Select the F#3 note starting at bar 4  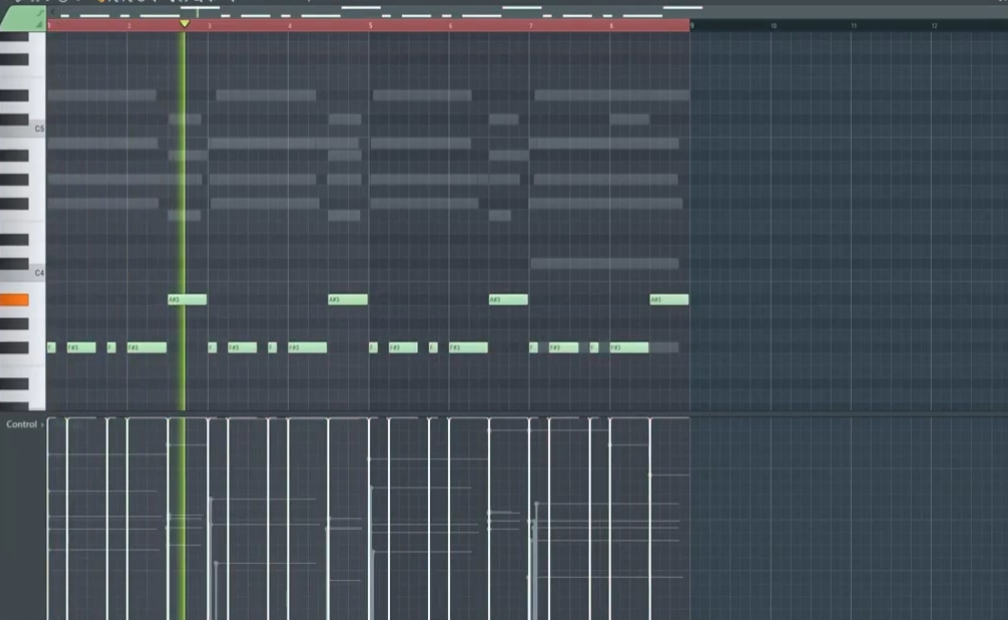click(307, 348)
